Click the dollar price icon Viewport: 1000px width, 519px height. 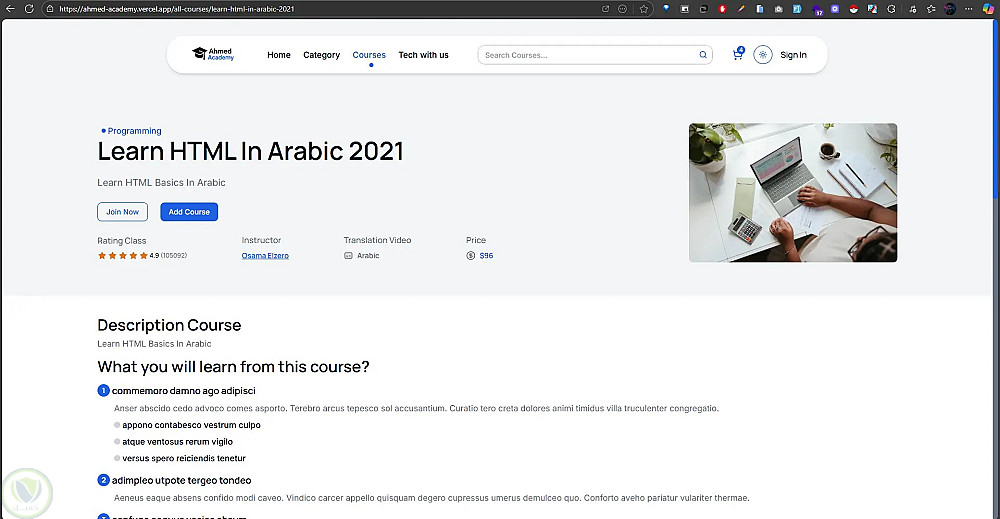click(471, 256)
